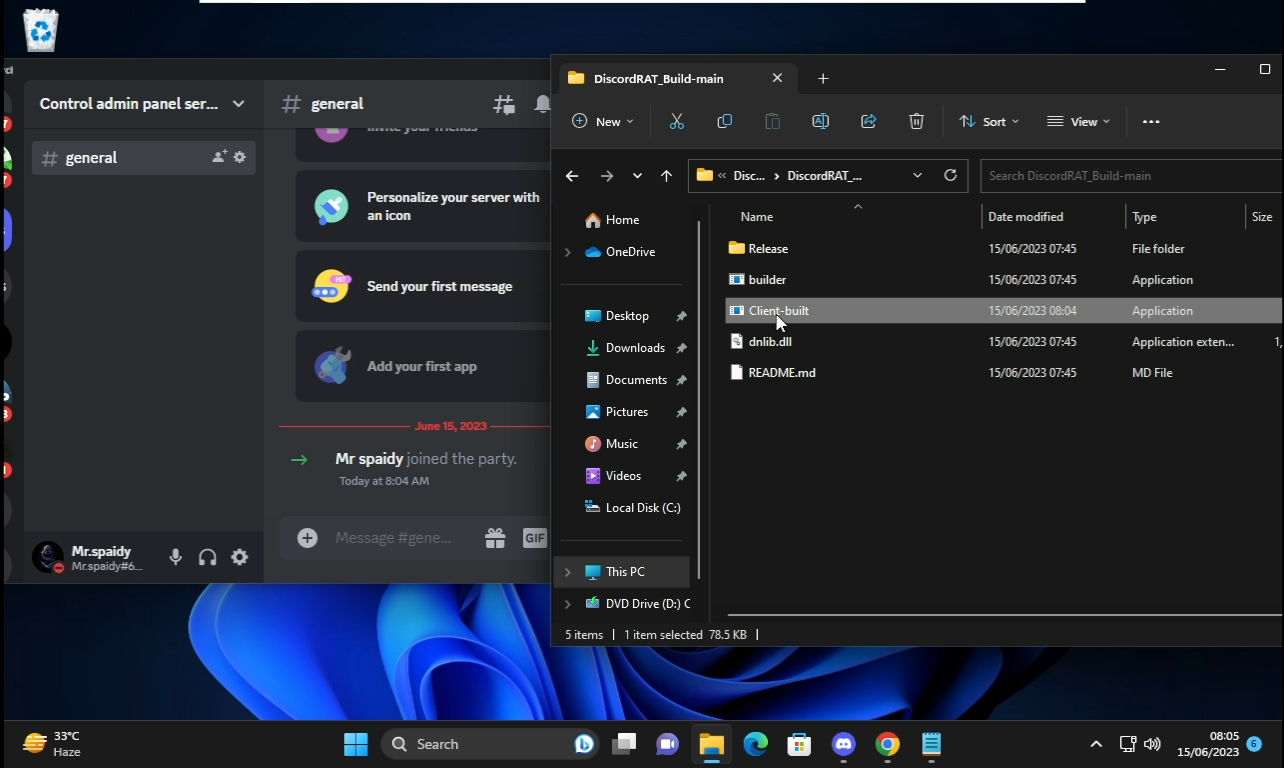Viewport: 1284px width, 768px height.
Task: Click the Search DiscordRAT_Build-main field
Action: [x=1131, y=175]
